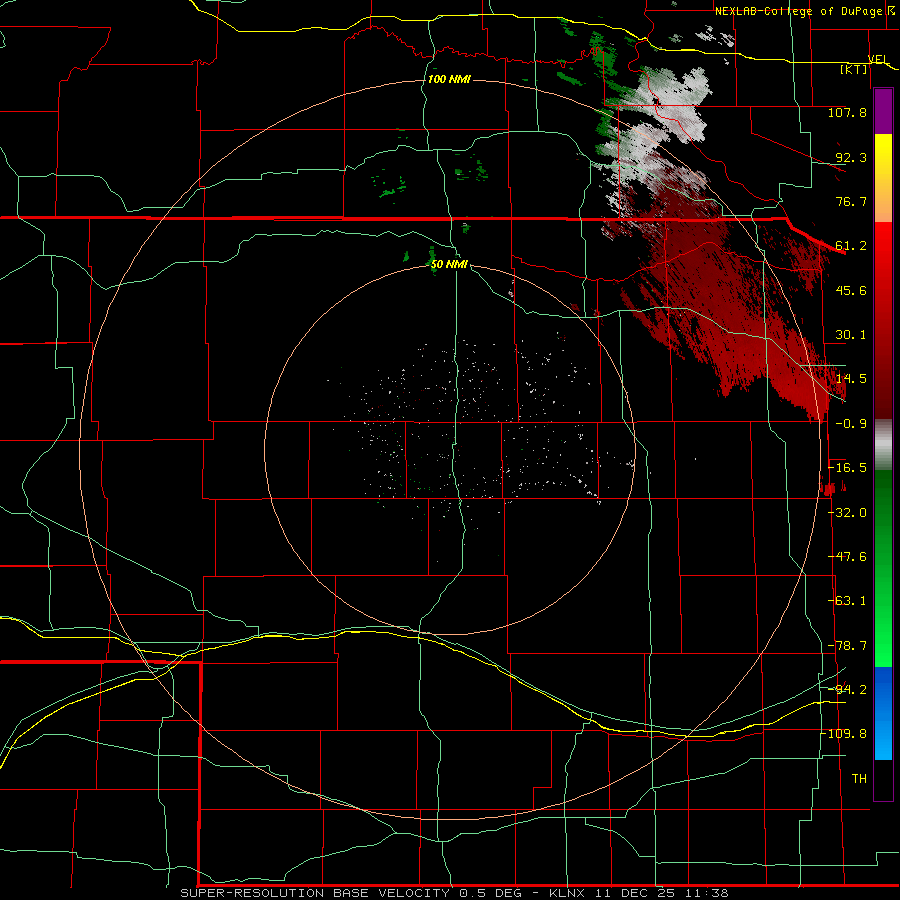
Task: Select the -47.6 scale value
Action: coord(847,557)
